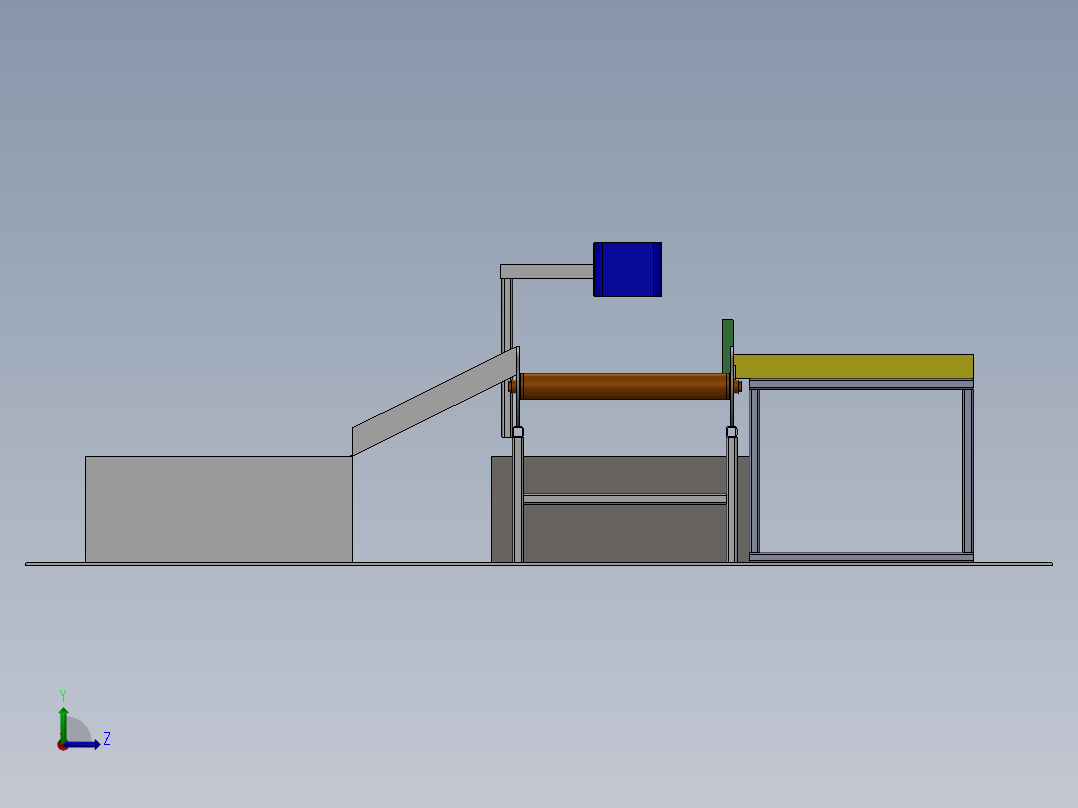Select the green vertical plate
1078x808 pixels.
pos(727,347)
